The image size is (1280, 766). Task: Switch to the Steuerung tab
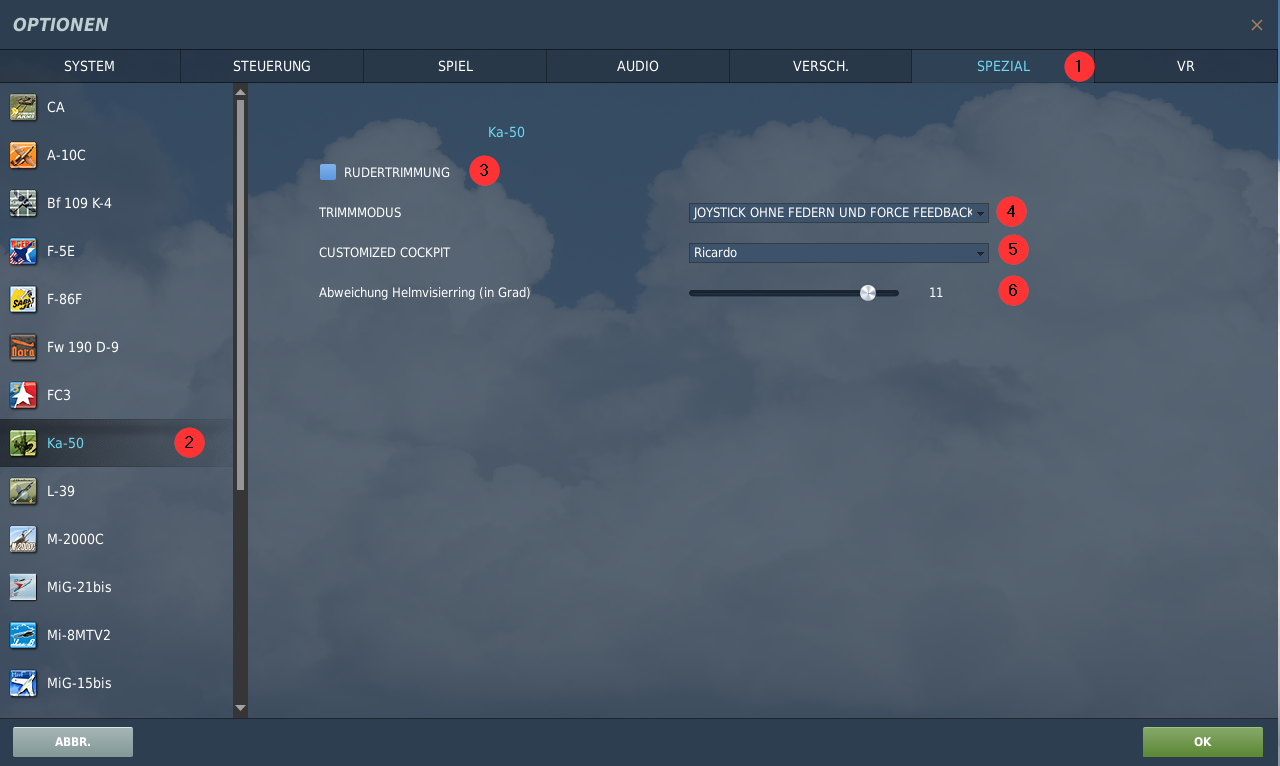(272, 66)
